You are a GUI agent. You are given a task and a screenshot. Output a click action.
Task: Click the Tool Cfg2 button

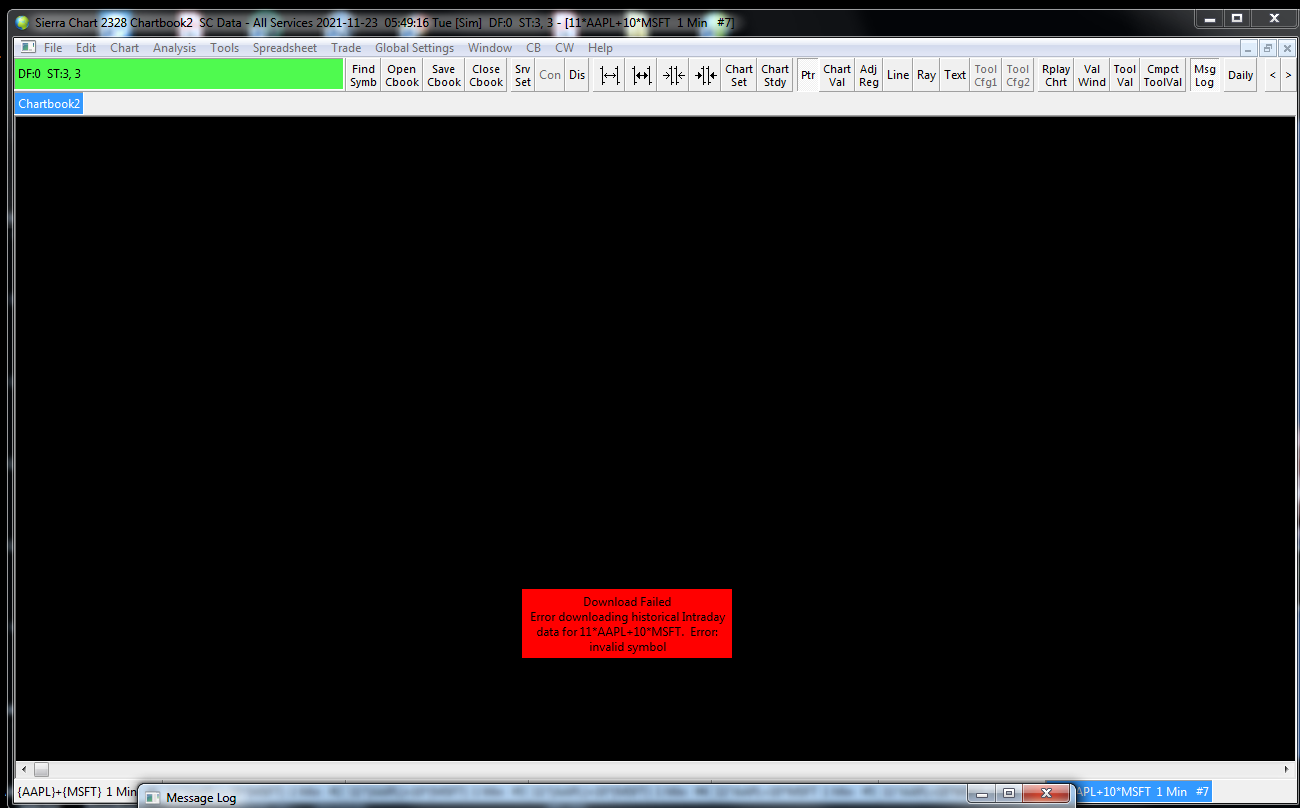click(1018, 75)
